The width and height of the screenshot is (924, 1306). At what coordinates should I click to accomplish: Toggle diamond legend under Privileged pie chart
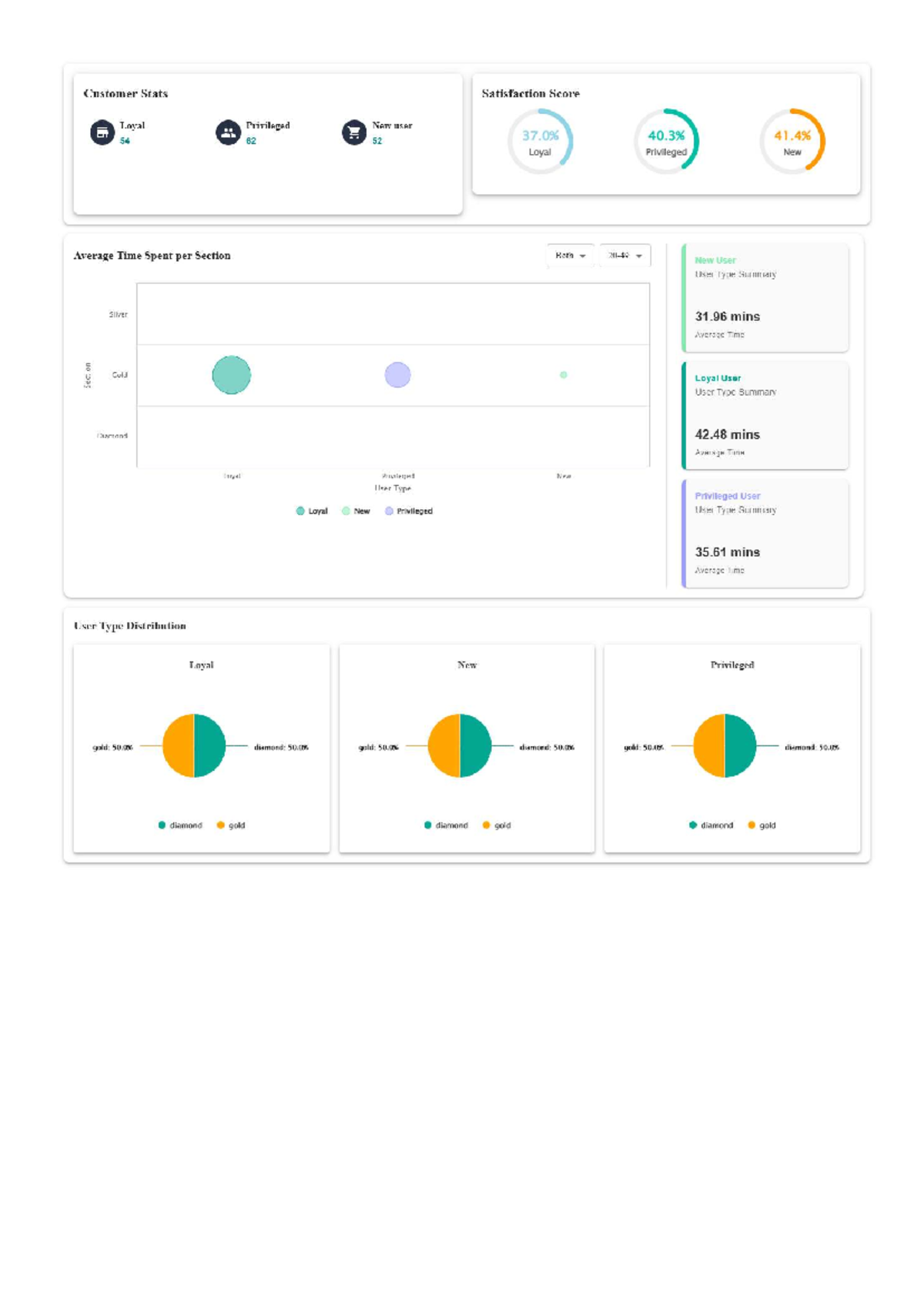point(711,825)
